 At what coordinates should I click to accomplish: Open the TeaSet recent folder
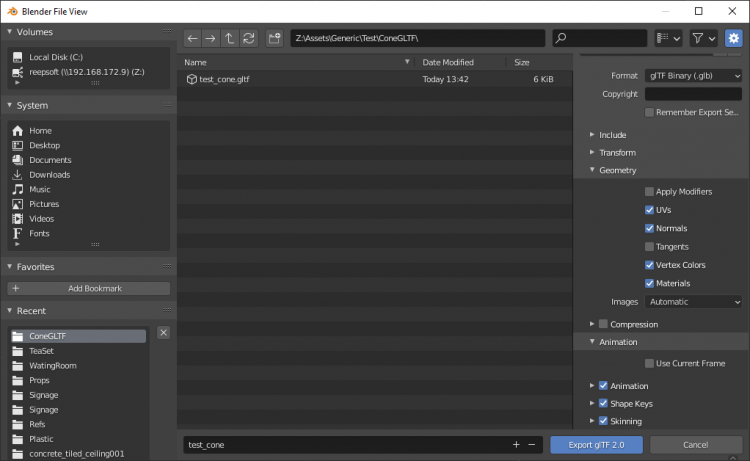pyautogui.click(x=41, y=351)
